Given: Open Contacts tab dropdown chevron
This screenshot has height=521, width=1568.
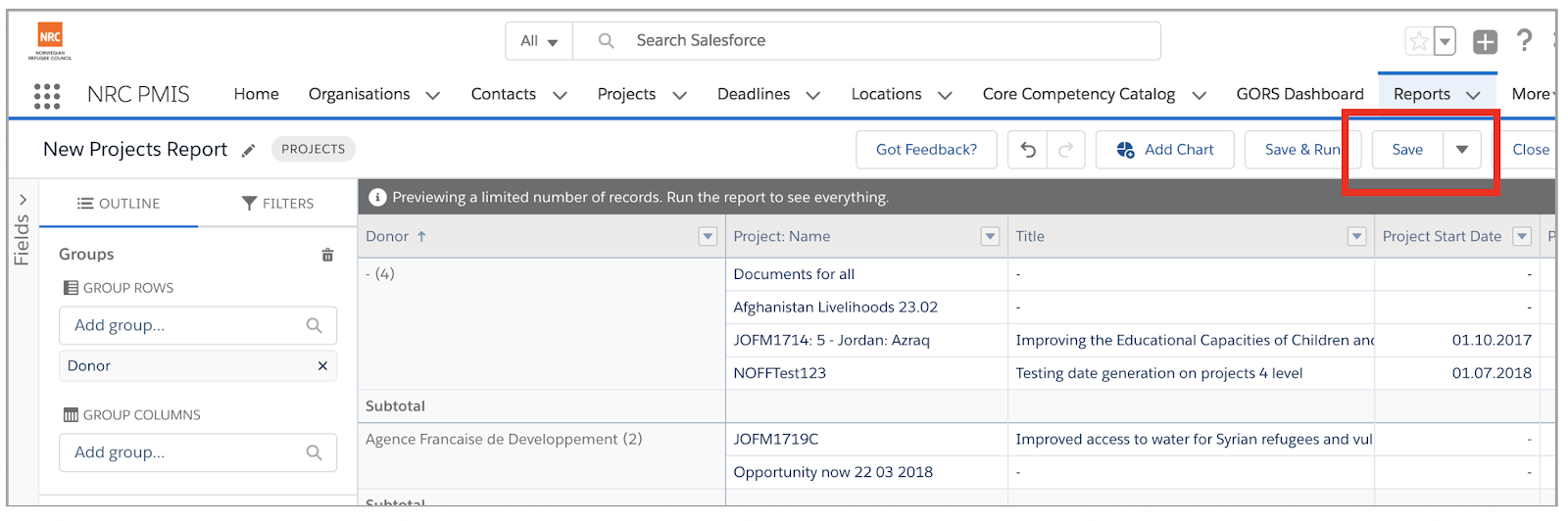Looking at the screenshot, I should (560, 95).
